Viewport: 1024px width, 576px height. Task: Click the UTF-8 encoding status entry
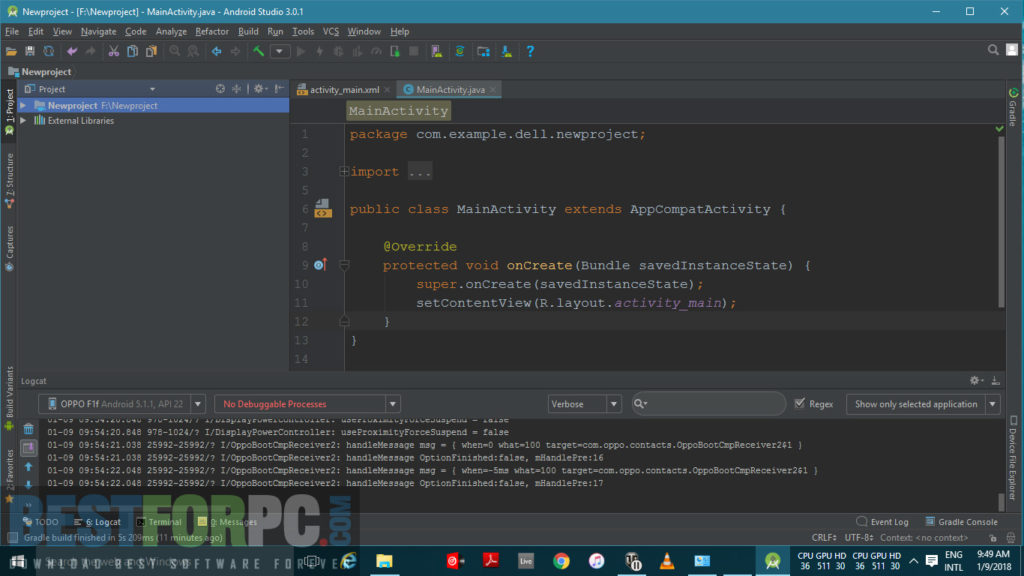(859, 538)
